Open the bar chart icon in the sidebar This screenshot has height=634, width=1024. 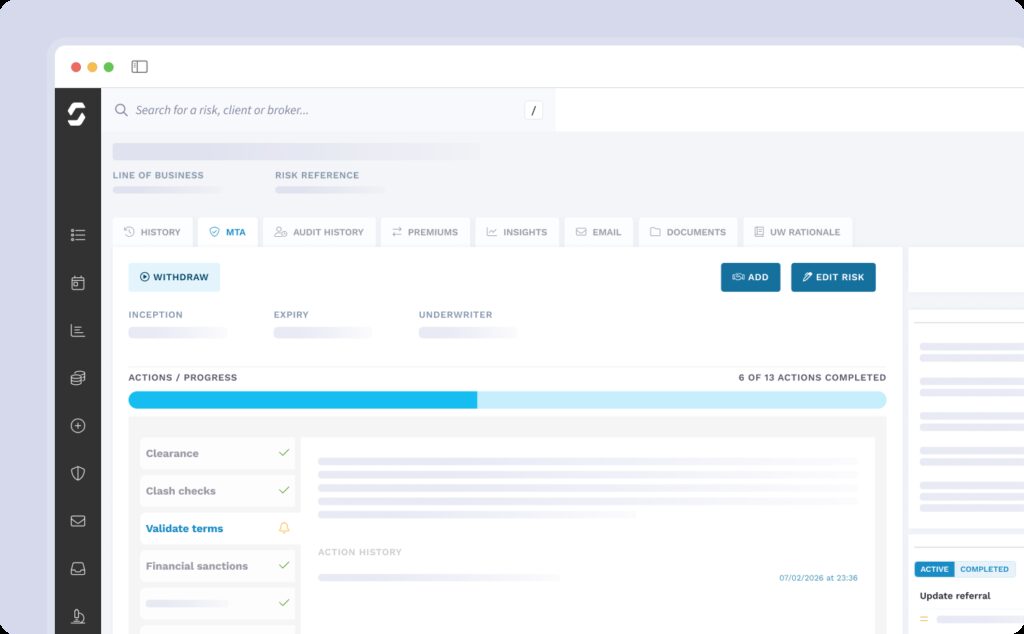coord(78,331)
